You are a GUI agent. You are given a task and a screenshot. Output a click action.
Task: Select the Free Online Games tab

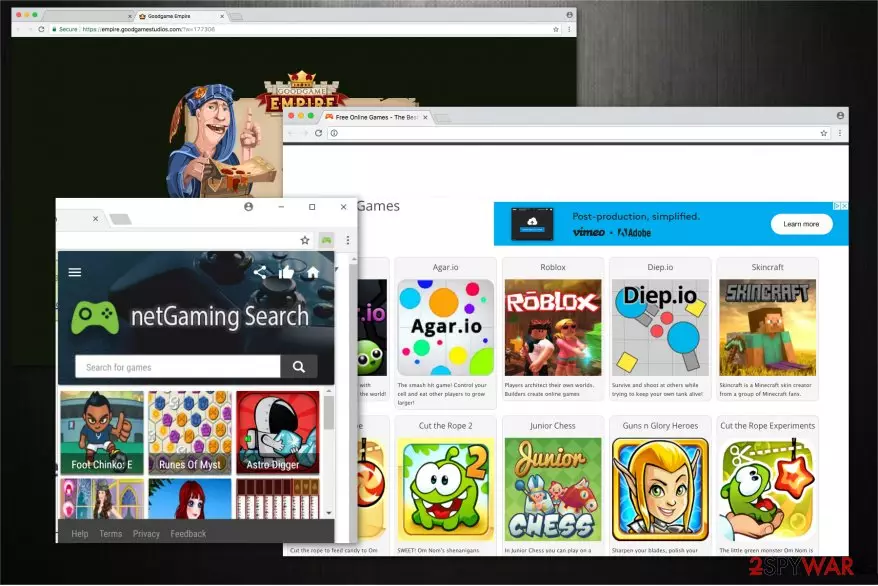376,117
